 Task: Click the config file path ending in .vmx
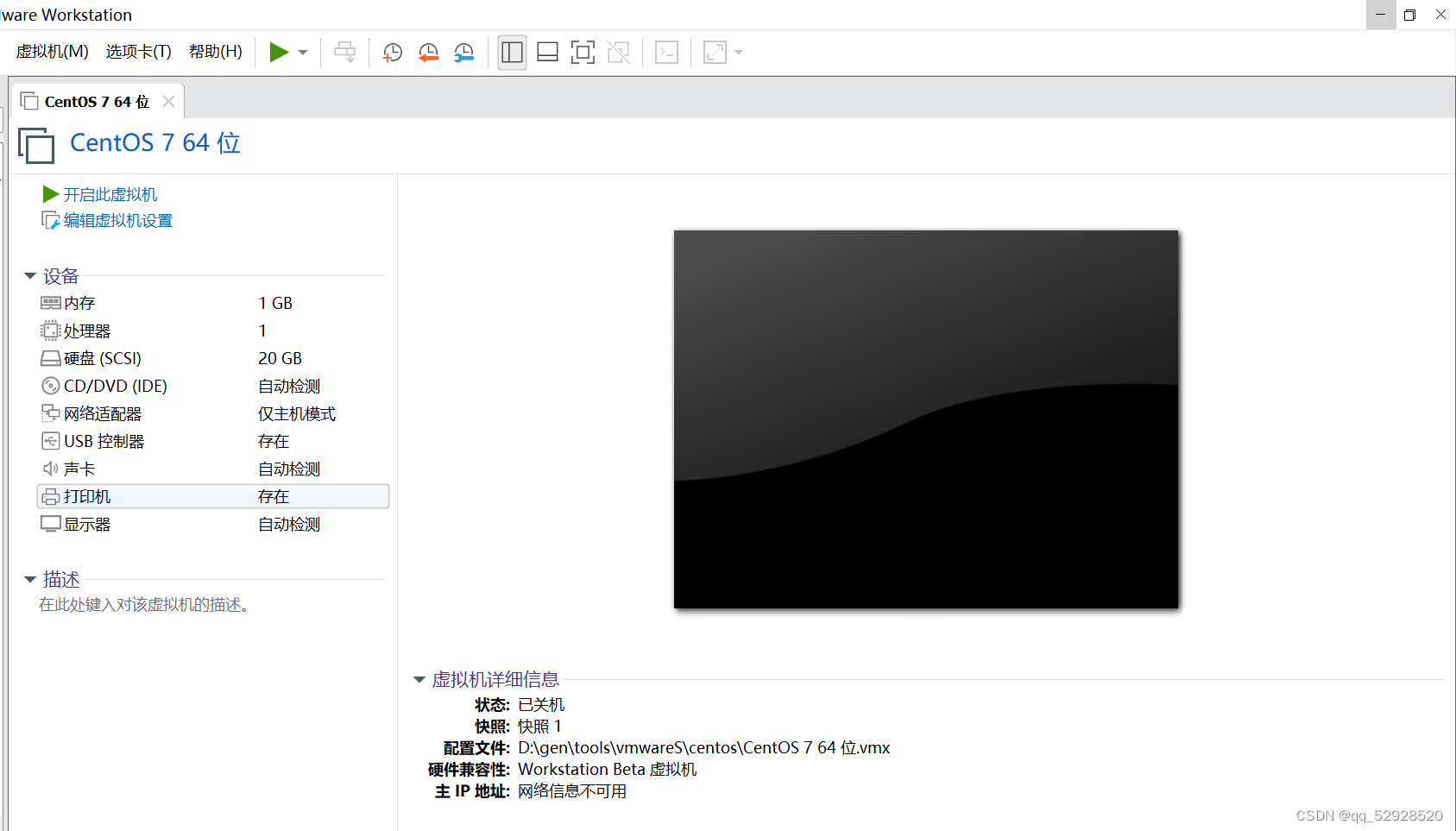click(x=703, y=748)
